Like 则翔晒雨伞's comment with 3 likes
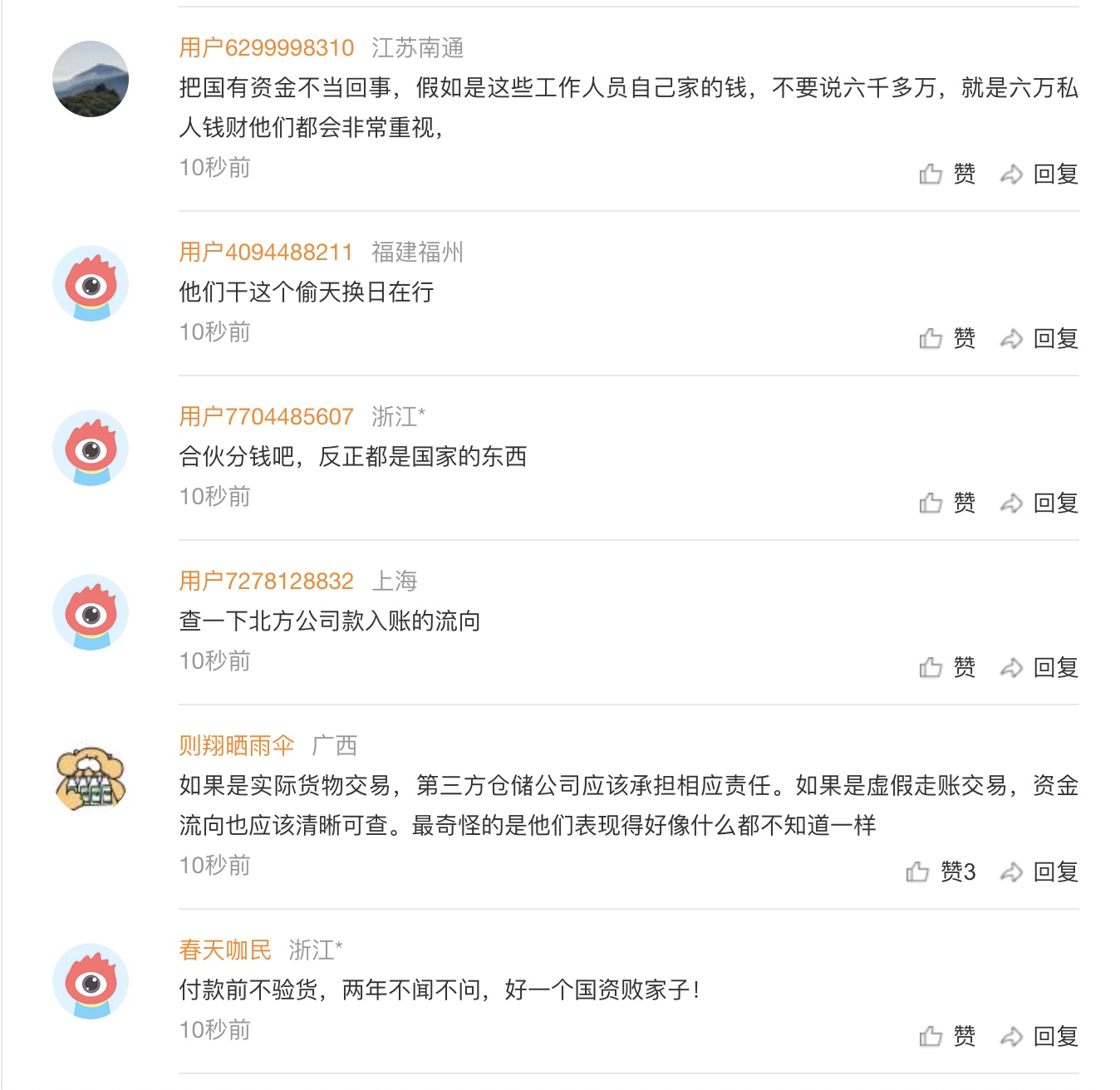Screen dimensions: 1120x1090 point(941,872)
